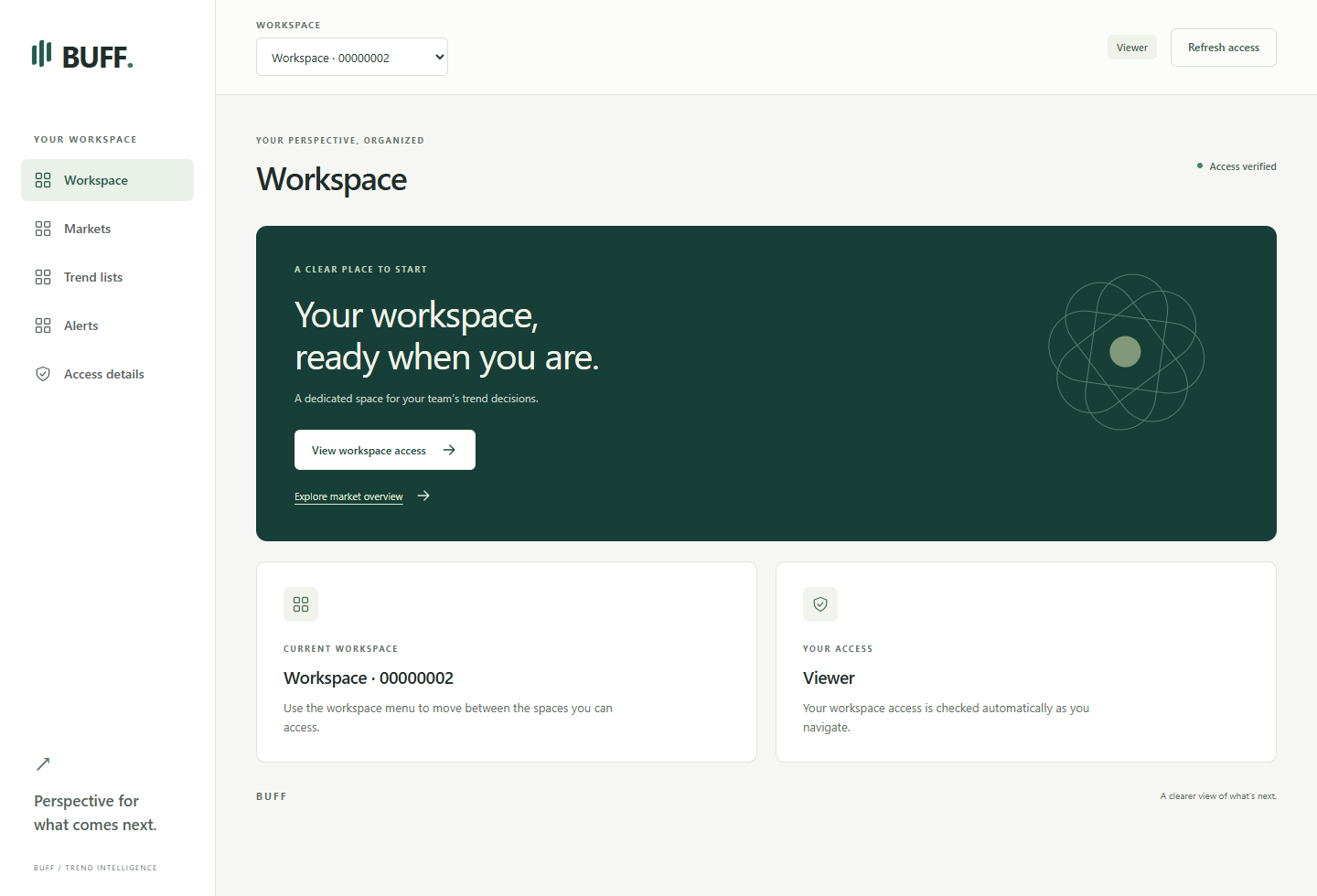Click the Alerts grid icon in the sidebar
Screen dimensions: 1317x896
(43, 325)
